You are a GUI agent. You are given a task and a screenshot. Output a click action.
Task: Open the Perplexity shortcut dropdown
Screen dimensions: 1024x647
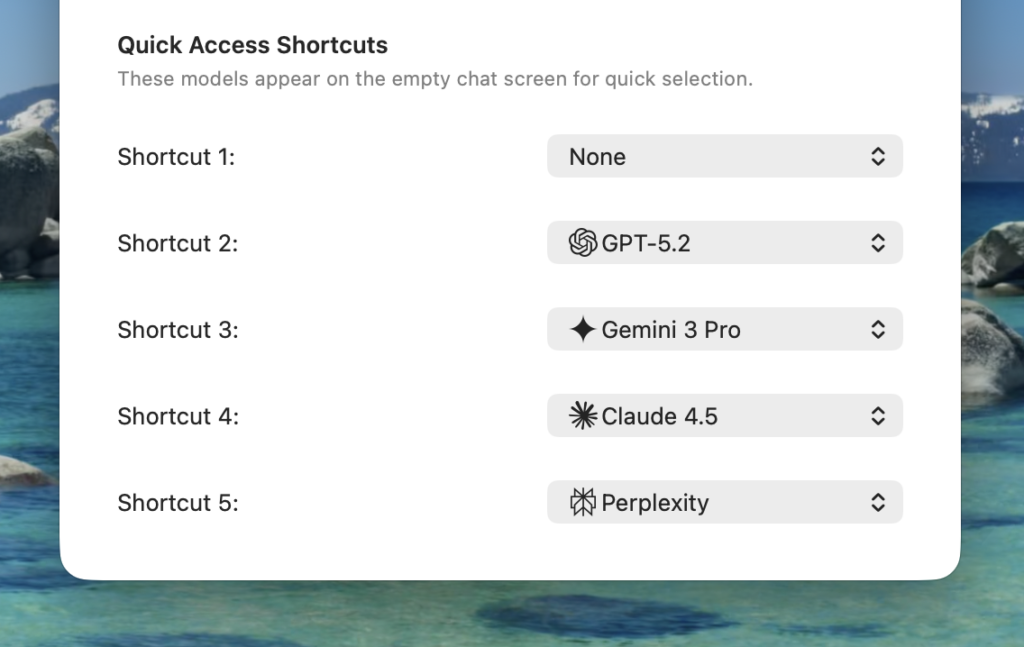tap(725, 502)
